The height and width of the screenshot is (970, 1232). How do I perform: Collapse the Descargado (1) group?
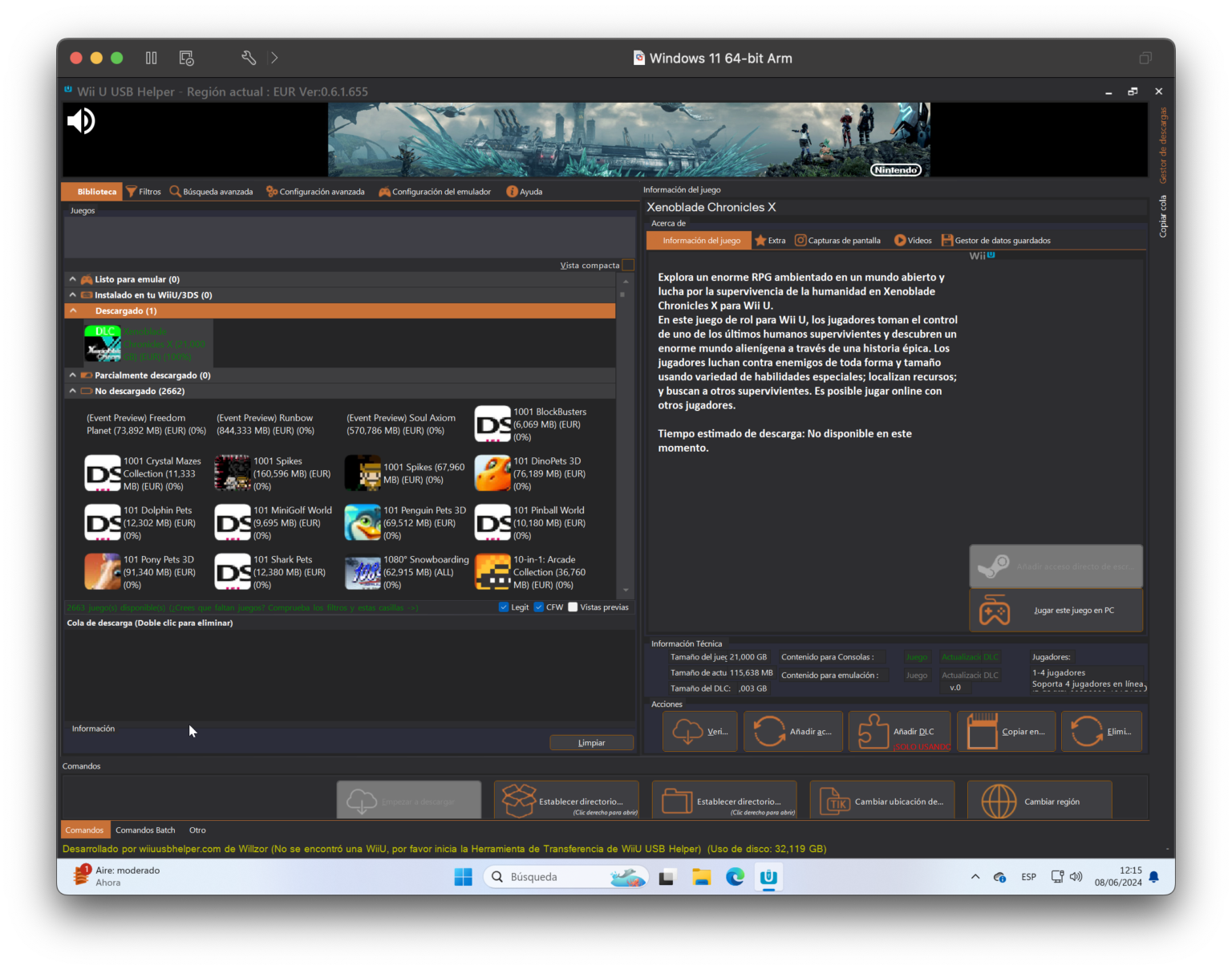click(x=73, y=311)
